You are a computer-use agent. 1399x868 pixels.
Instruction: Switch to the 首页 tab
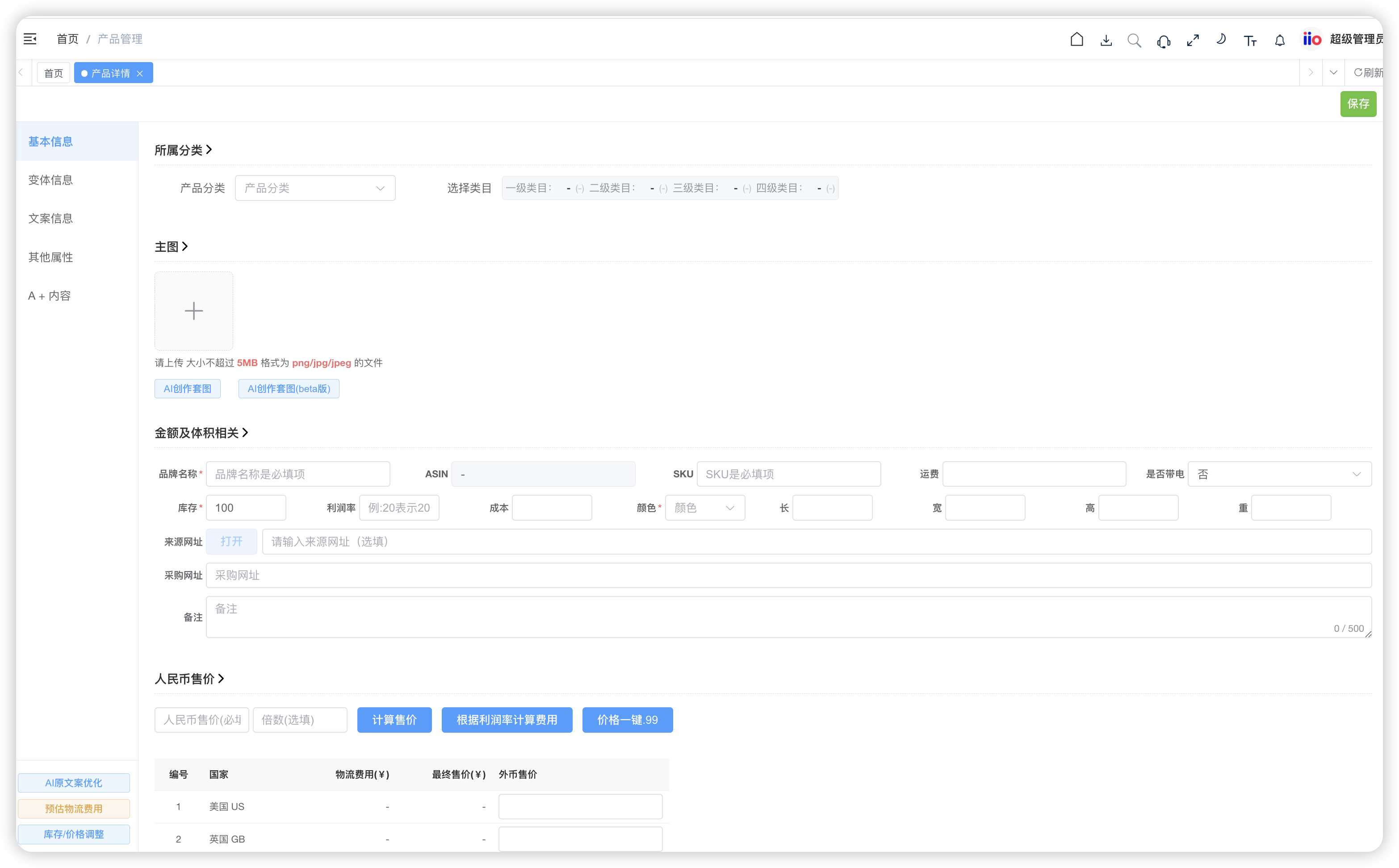(x=54, y=73)
